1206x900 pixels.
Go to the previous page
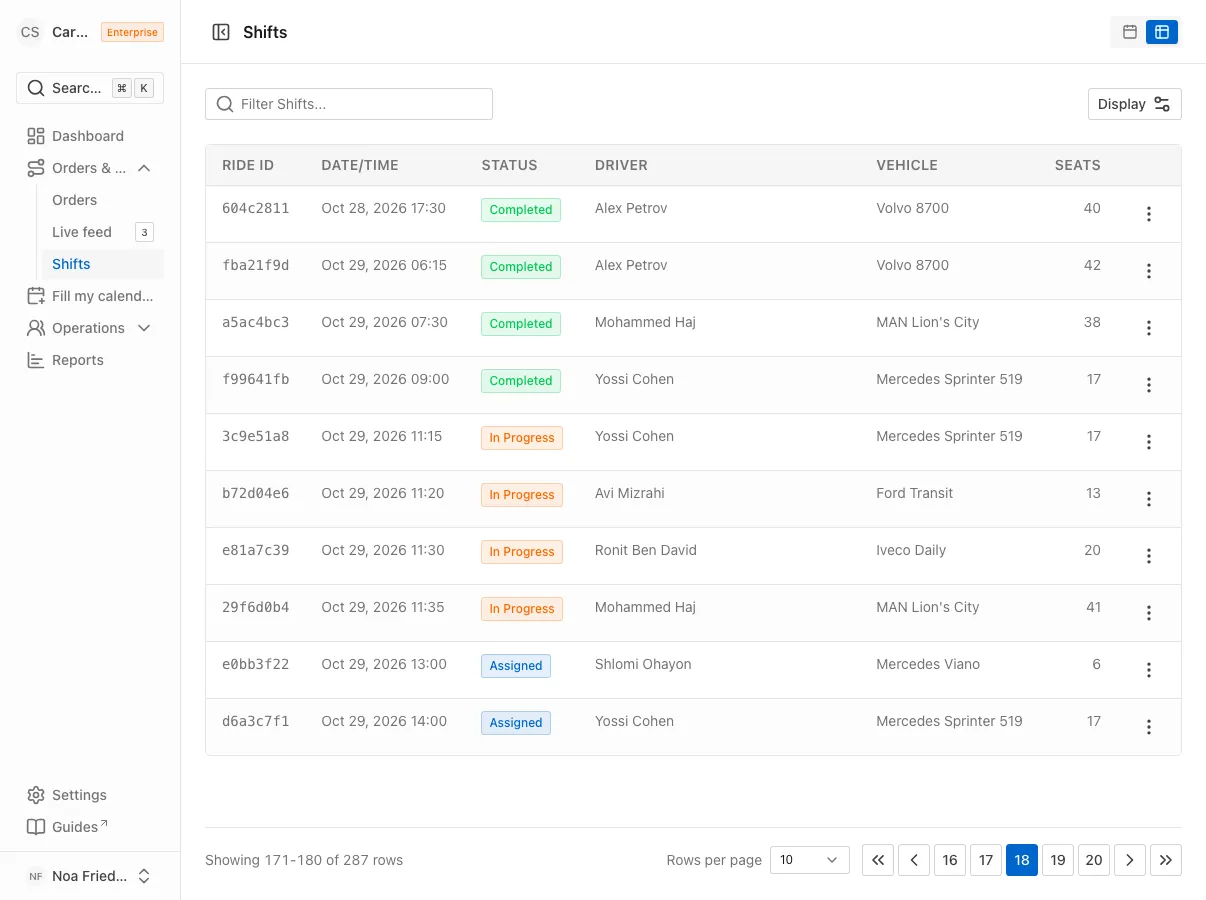coord(914,860)
